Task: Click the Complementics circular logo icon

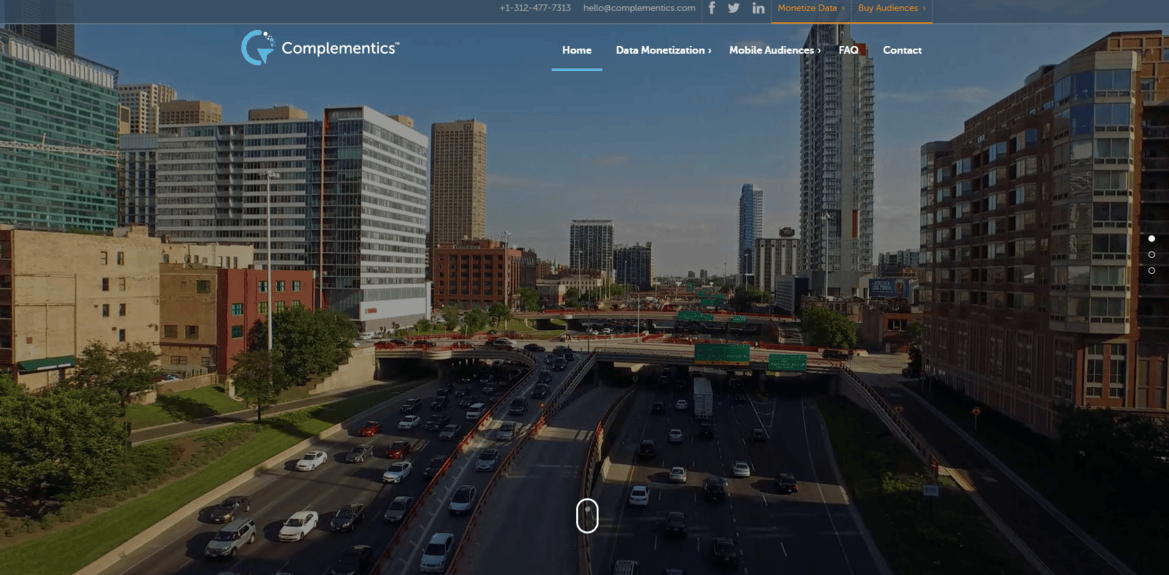Action: click(257, 47)
